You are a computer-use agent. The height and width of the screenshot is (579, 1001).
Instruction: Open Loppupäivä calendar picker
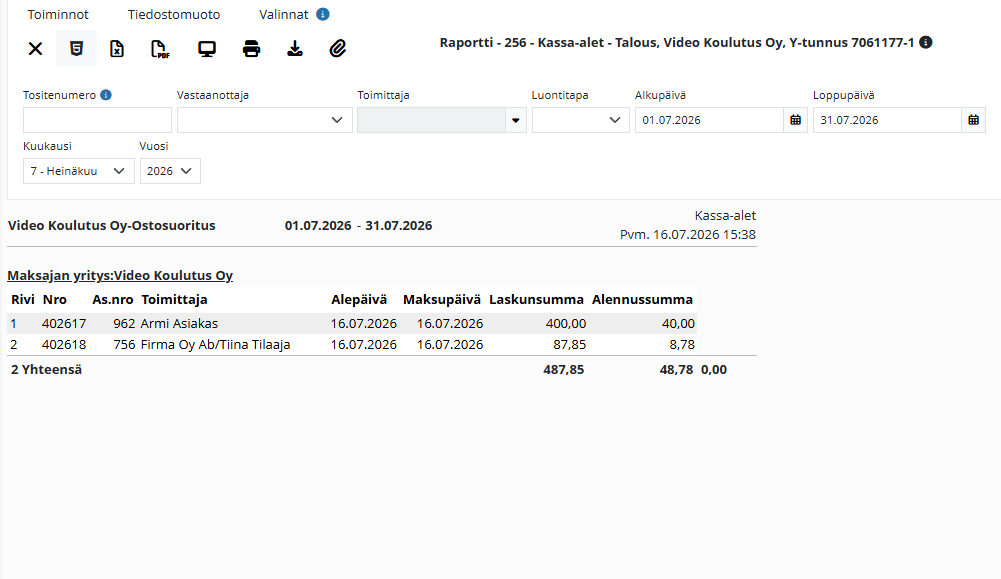click(x=974, y=120)
